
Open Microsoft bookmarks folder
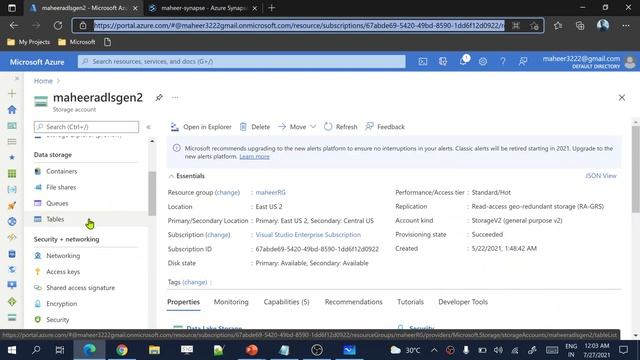[x=77, y=42]
